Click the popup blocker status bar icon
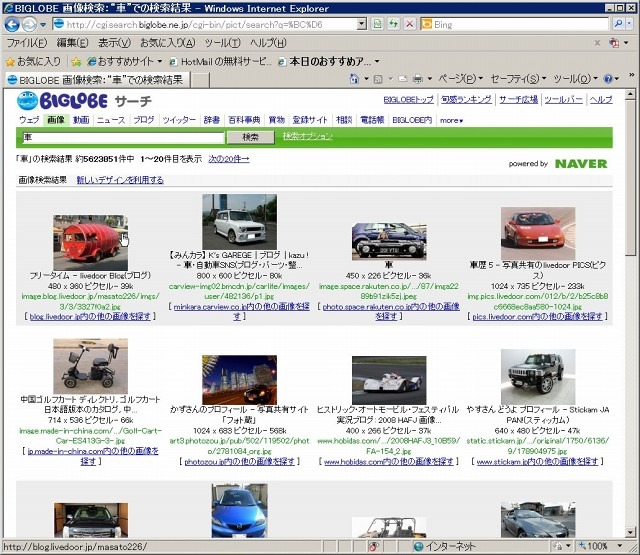640x555 pixels. [373, 546]
